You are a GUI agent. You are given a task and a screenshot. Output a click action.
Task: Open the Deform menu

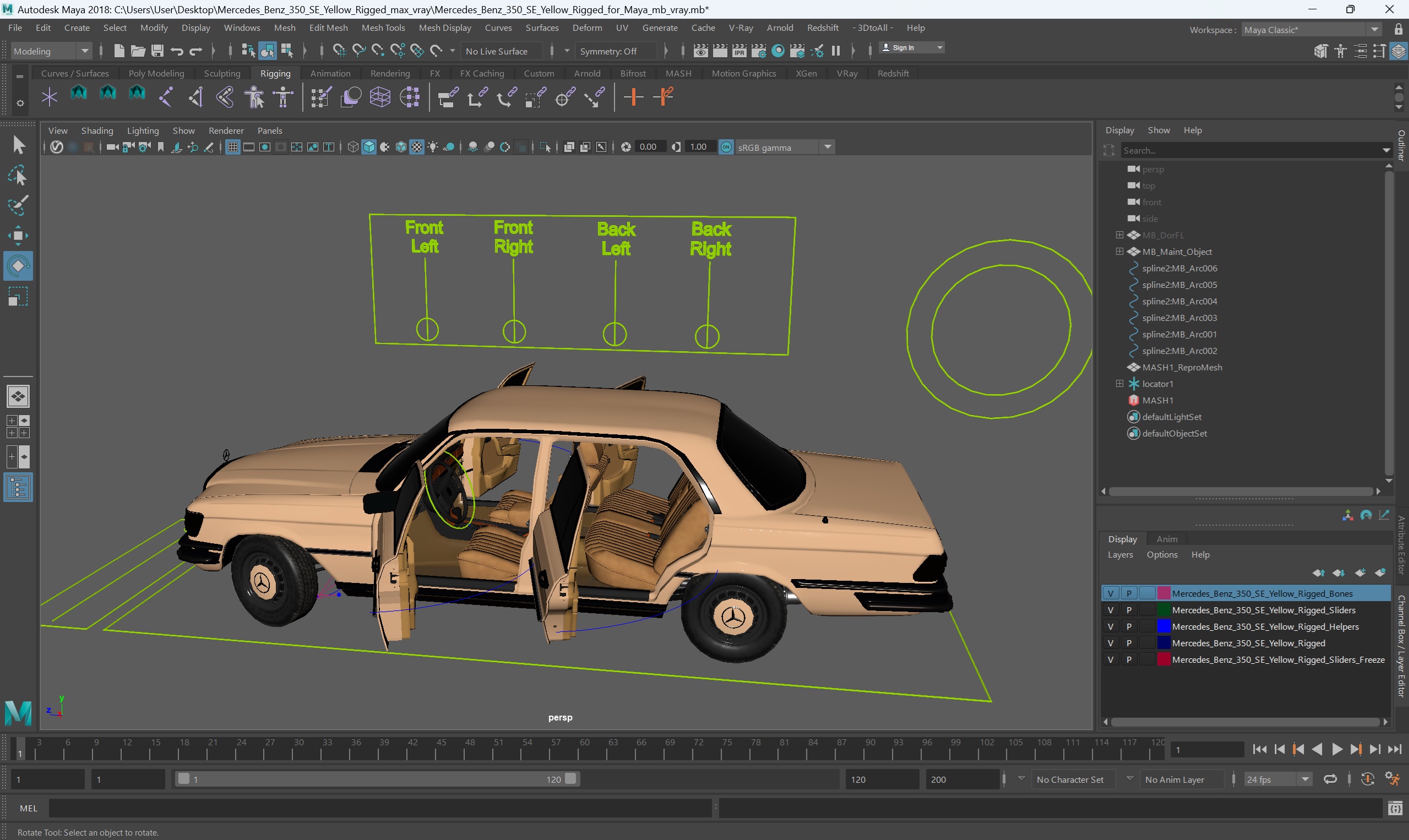pyautogui.click(x=587, y=28)
